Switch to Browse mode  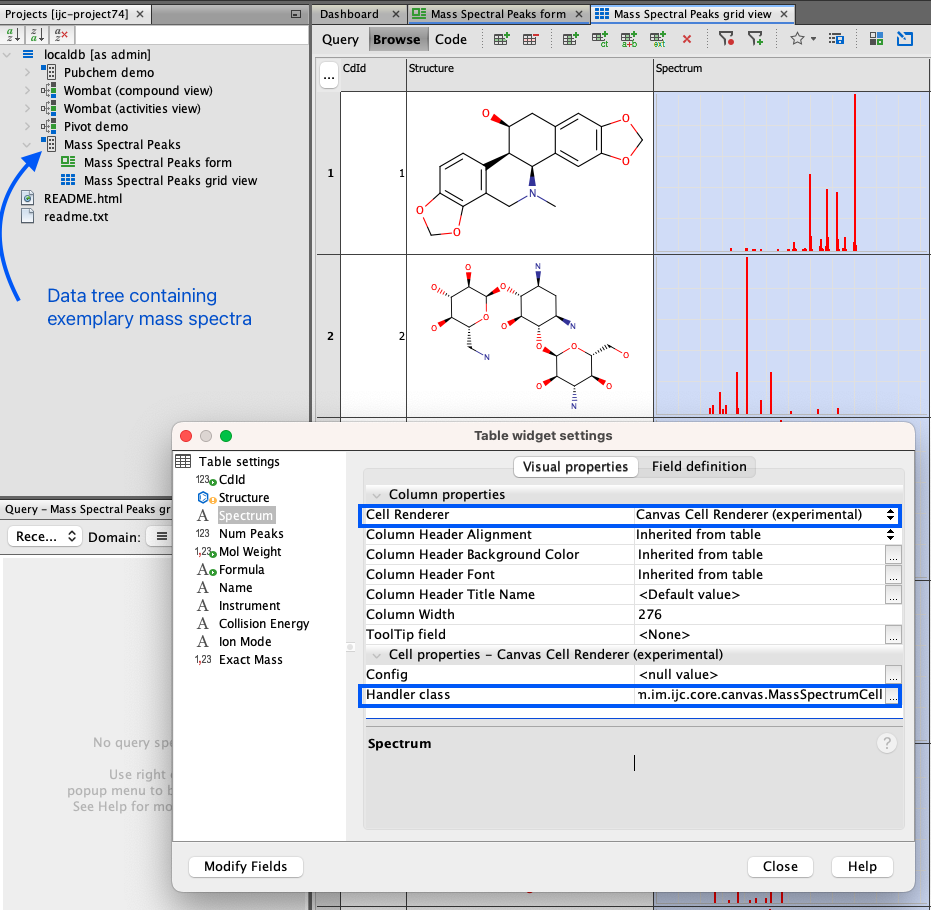click(396, 40)
